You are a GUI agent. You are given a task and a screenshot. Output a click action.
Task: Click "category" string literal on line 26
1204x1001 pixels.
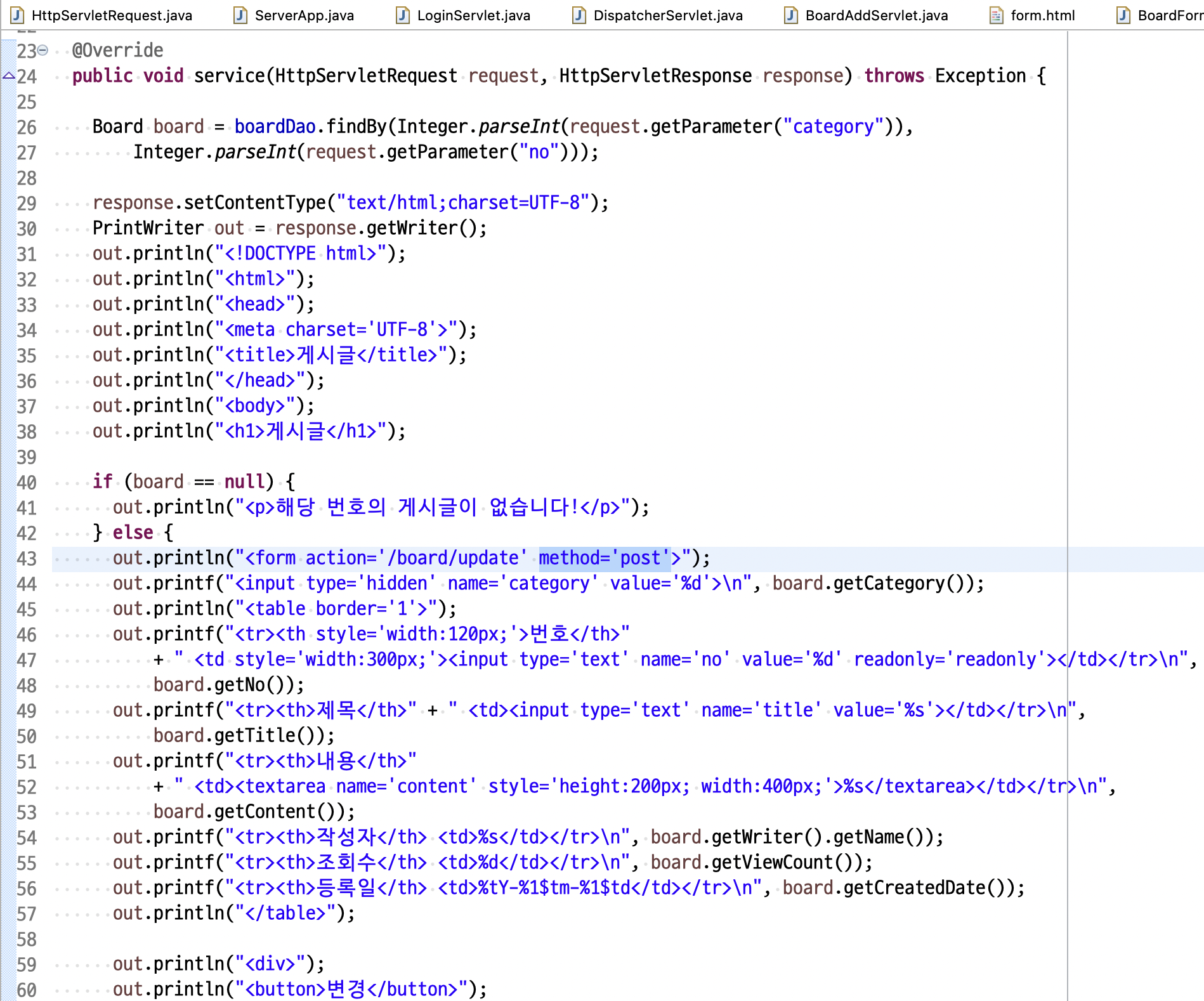833,127
